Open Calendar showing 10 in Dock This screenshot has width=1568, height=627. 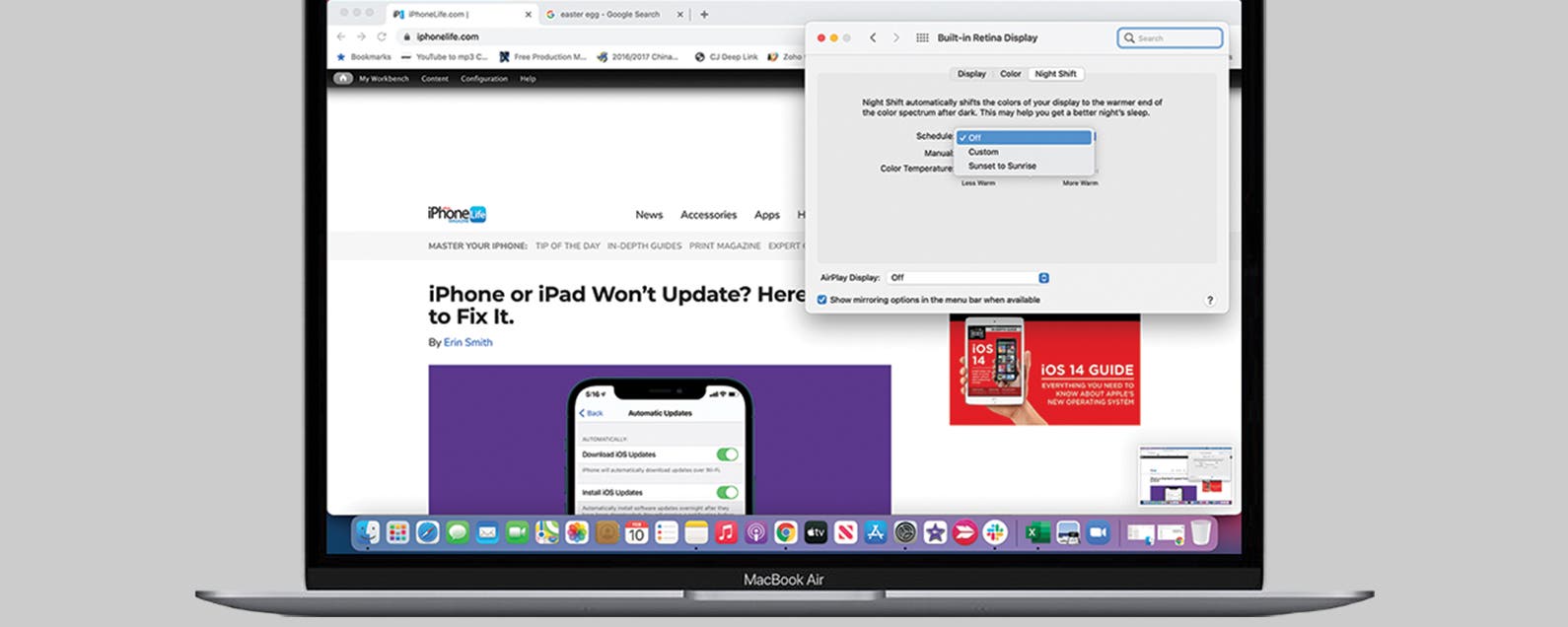click(636, 533)
